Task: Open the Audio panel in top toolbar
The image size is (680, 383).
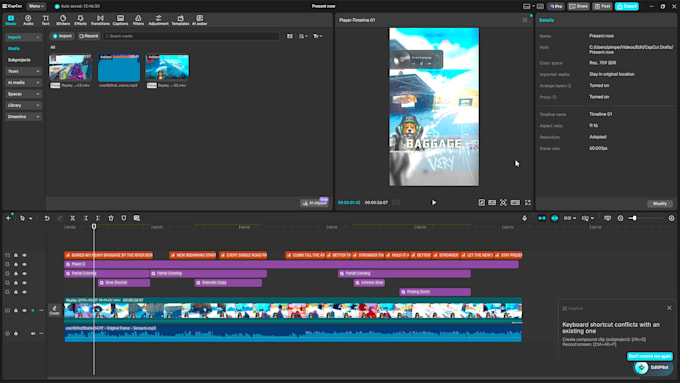Action: click(28, 20)
